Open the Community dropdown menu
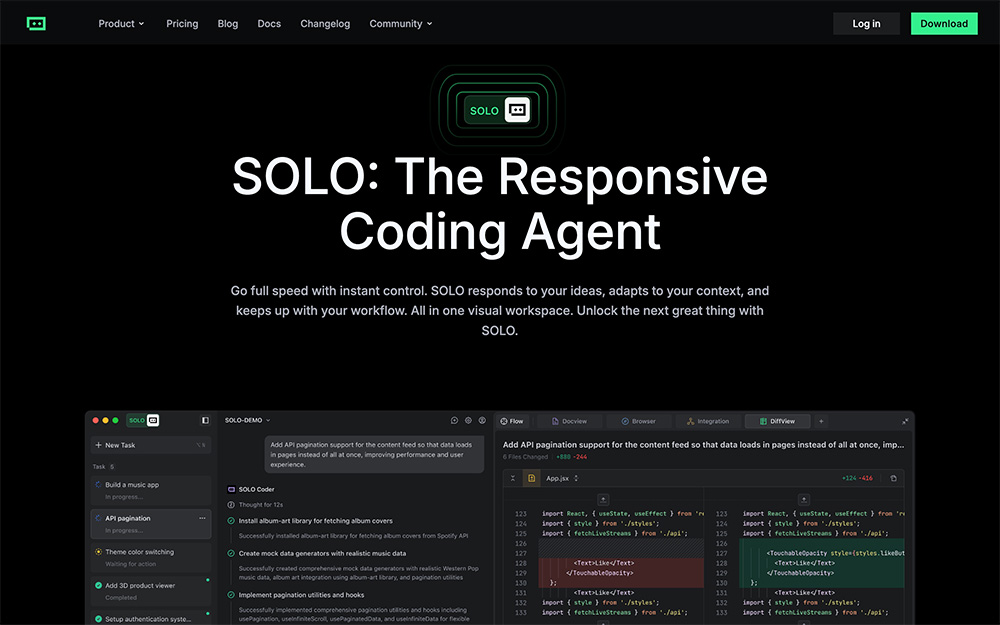 [x=399, y=23]
